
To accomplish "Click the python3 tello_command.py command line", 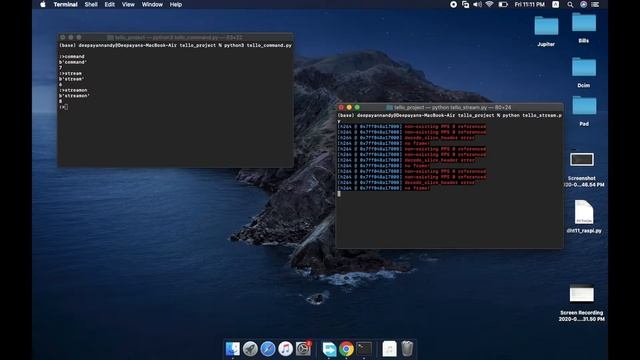I will [x=258, y=45].
